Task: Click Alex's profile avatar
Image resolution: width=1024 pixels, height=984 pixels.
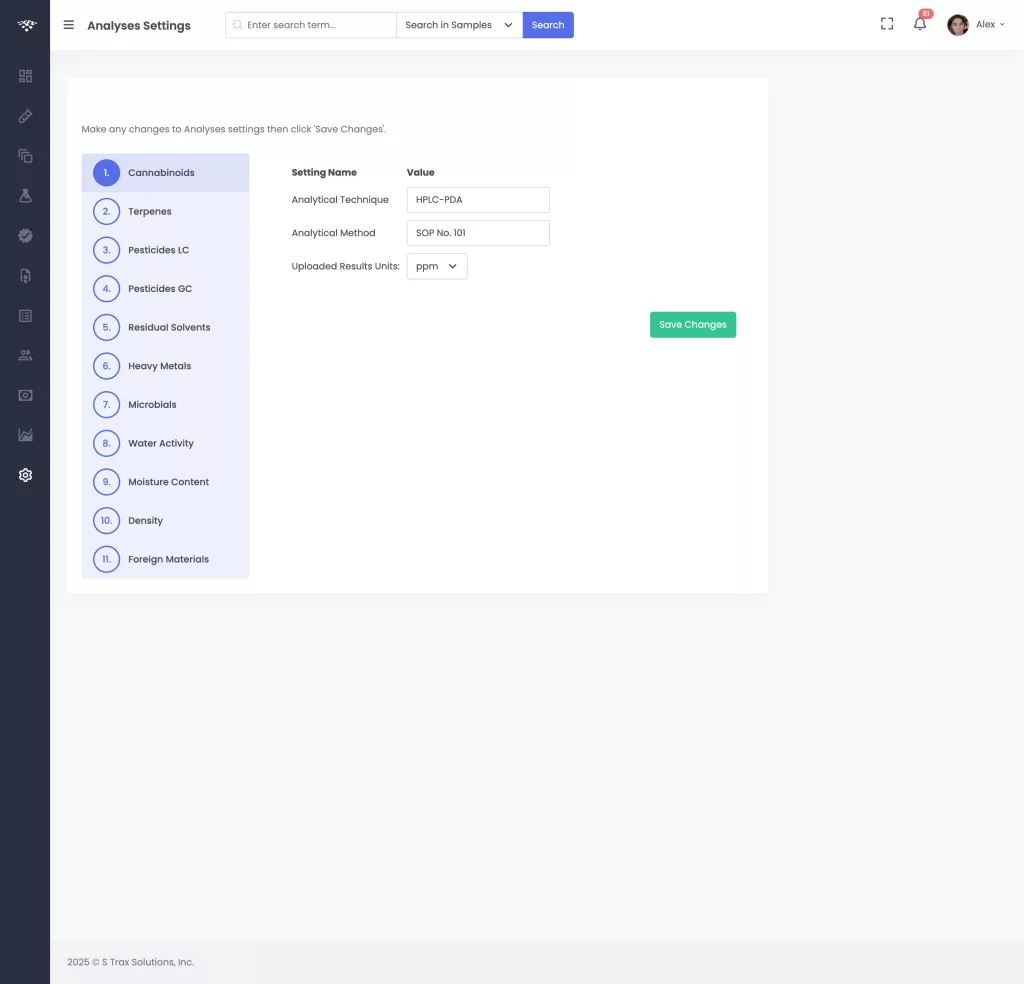Action: pos(958,25)
